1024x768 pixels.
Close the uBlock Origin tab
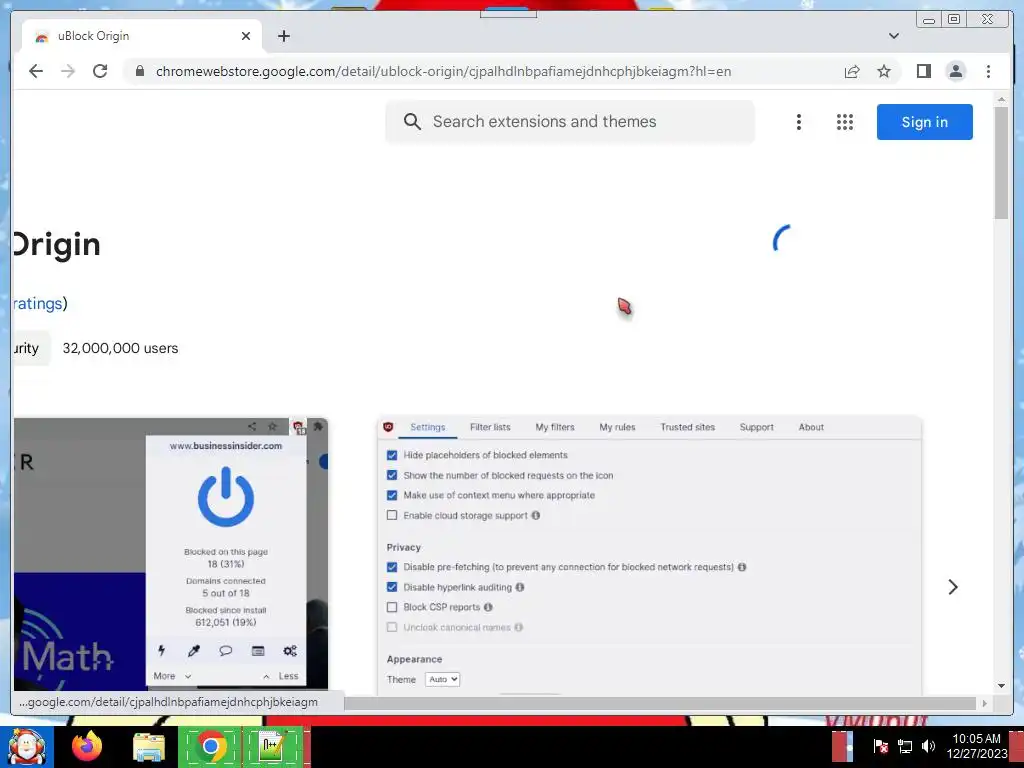coord(246,36)
